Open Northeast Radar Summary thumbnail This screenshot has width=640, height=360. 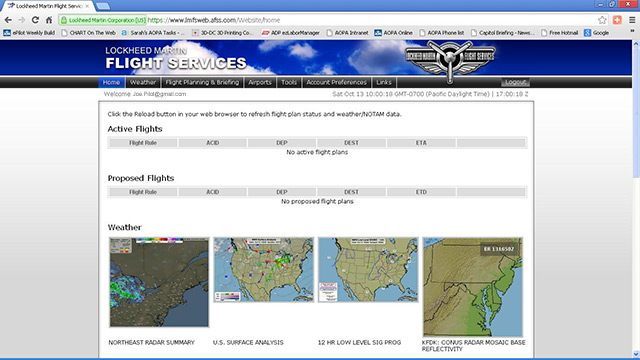159,282
